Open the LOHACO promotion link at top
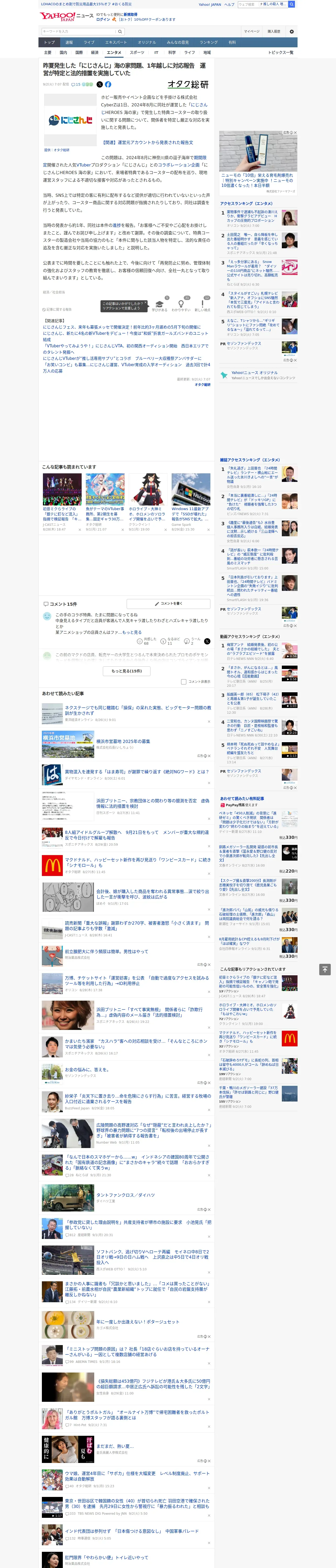The width and height of the screenshot is (336, 1568). tap(87, 4)
